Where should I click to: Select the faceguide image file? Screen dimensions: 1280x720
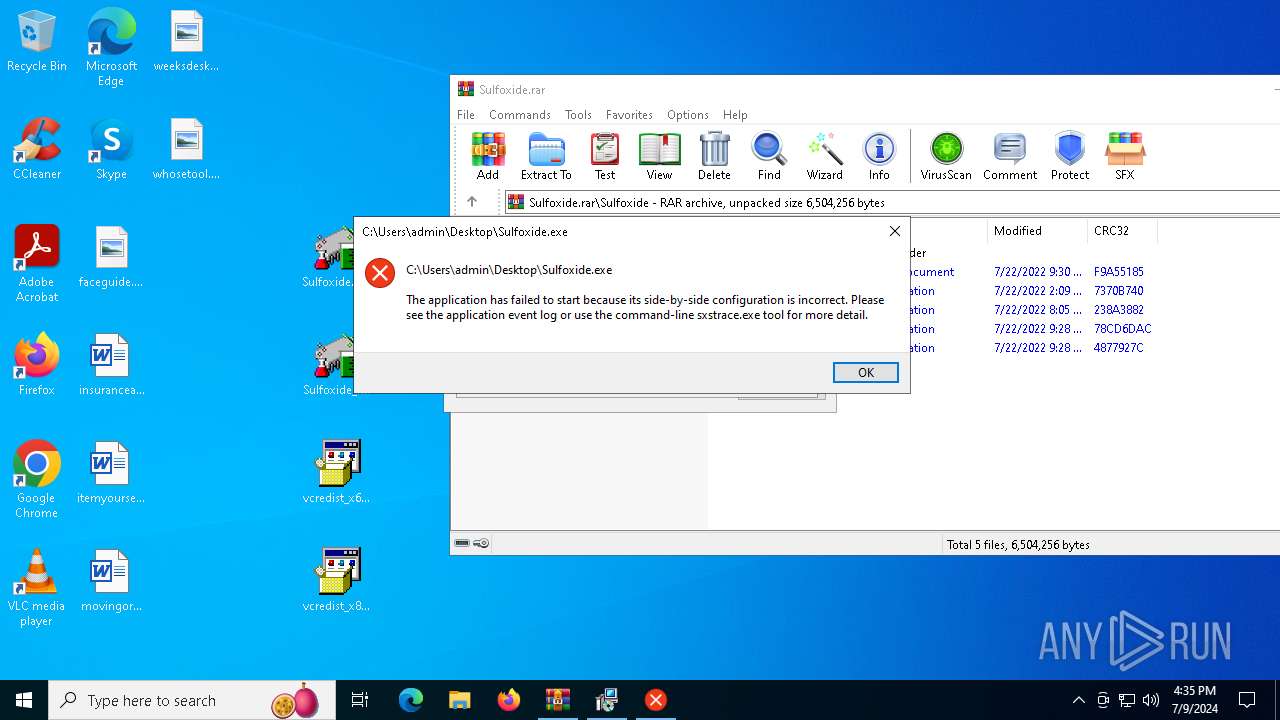[111, 257]
